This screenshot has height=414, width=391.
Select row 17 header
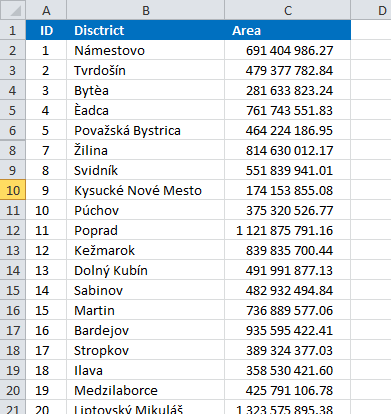[13, 330]
